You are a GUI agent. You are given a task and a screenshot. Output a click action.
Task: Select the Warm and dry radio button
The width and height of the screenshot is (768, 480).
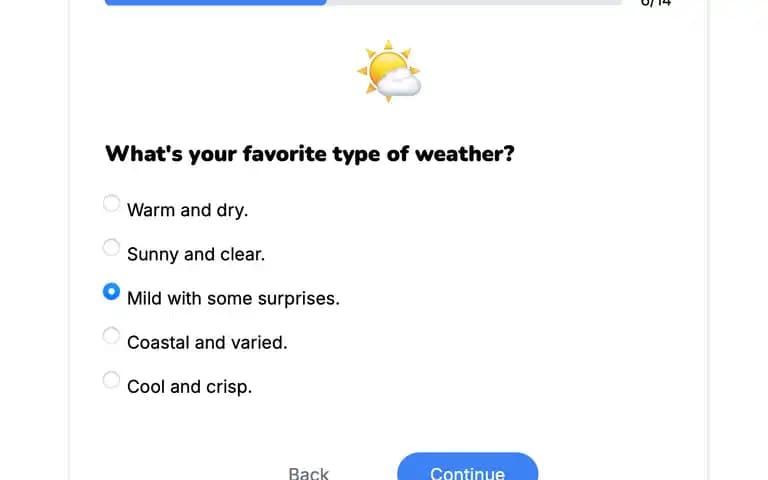111,203
